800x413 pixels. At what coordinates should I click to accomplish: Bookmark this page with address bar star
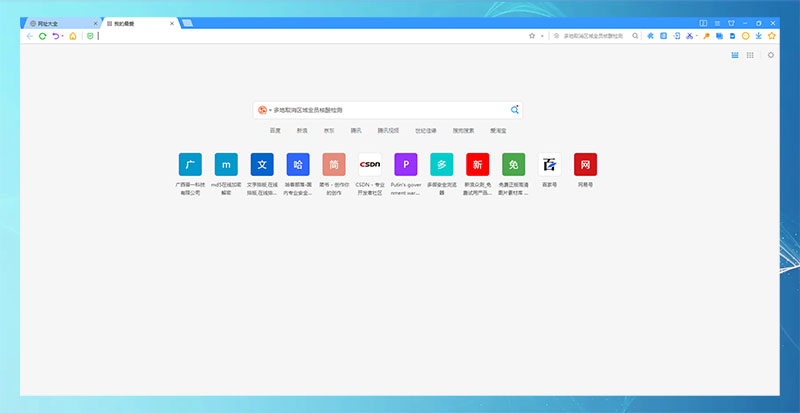click(x=532, y=36)
